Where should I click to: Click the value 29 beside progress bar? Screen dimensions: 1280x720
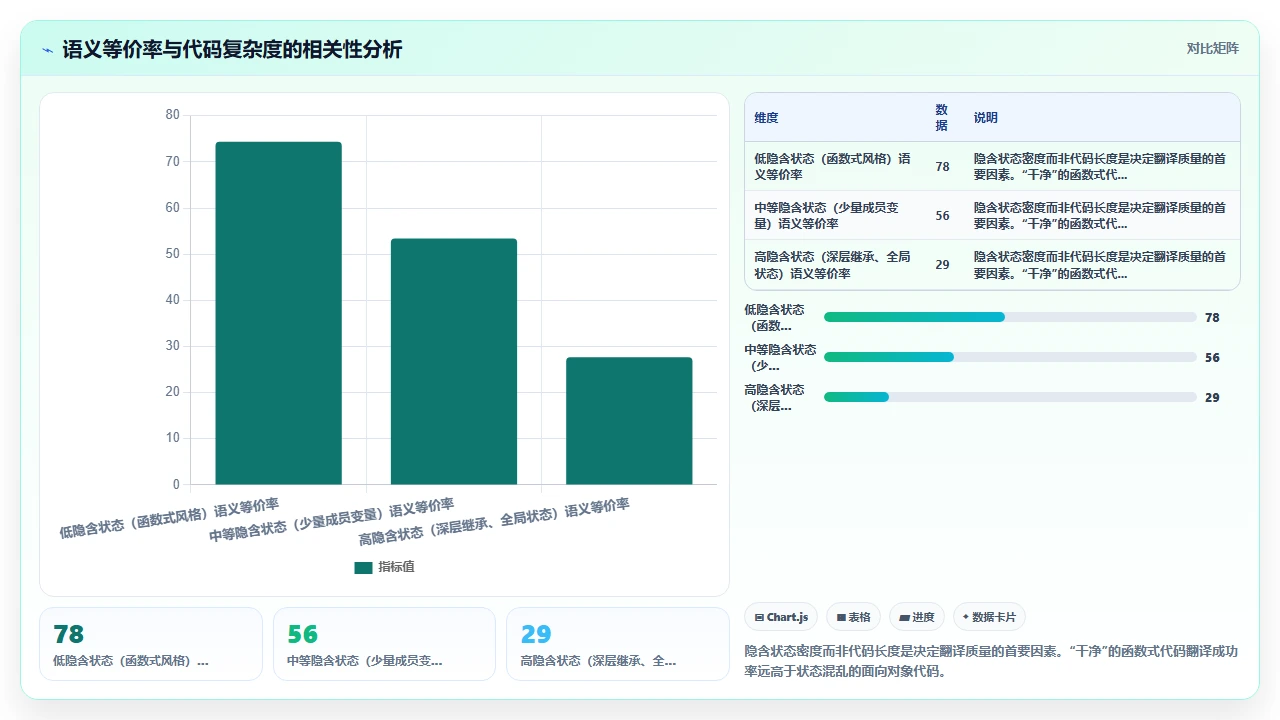(1212, 397)
